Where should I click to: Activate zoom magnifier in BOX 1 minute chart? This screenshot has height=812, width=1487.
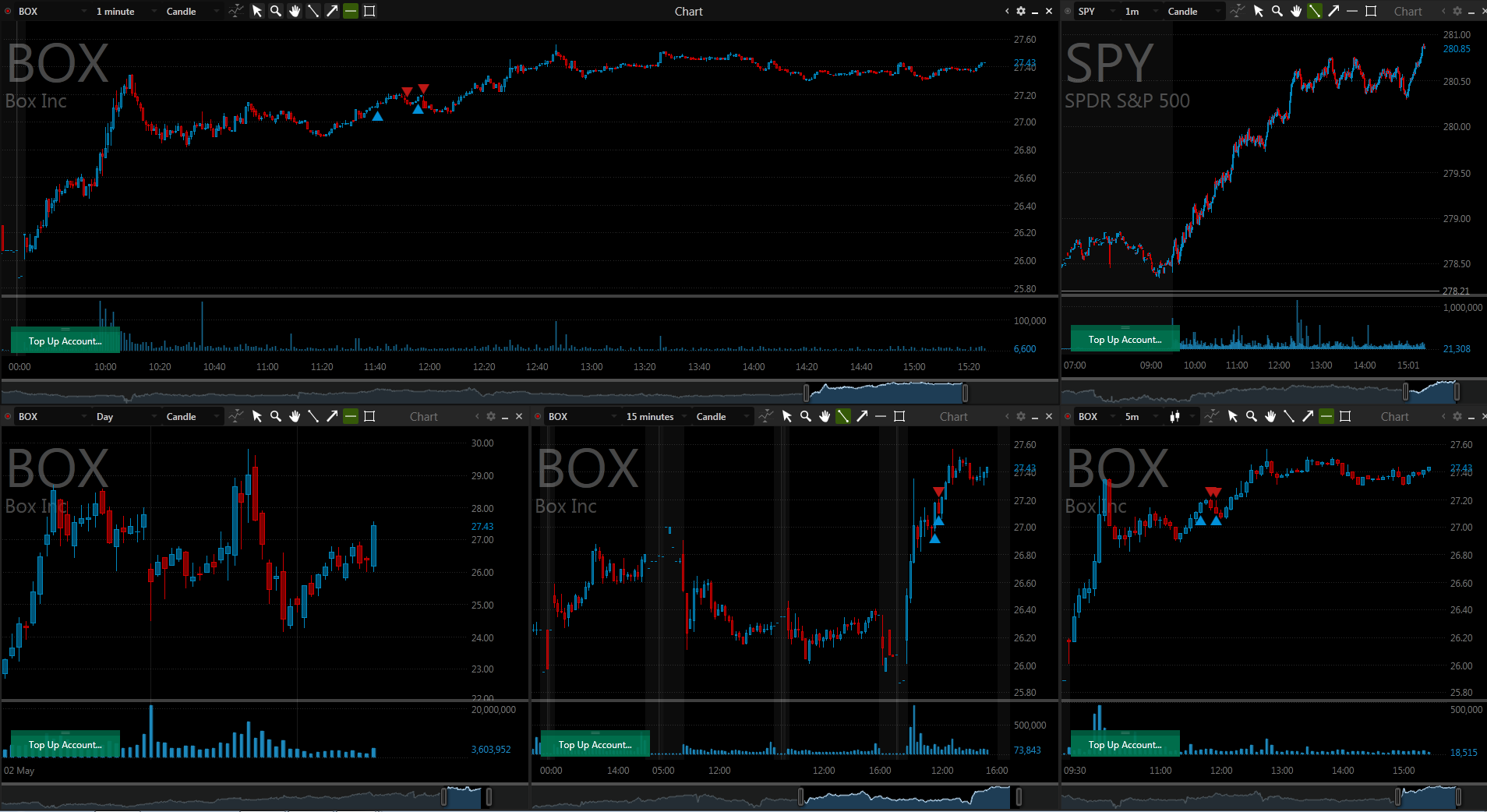point(276,11)
